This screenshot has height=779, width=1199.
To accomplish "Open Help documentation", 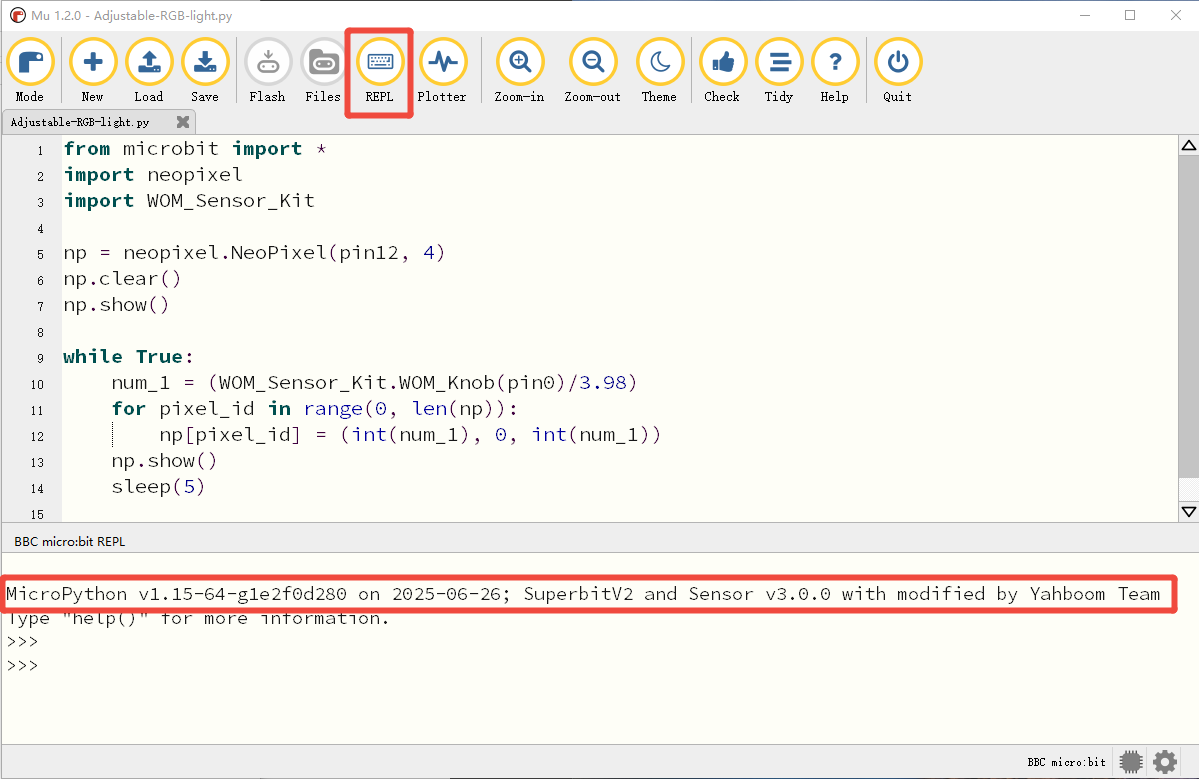I will coord(834,70).
